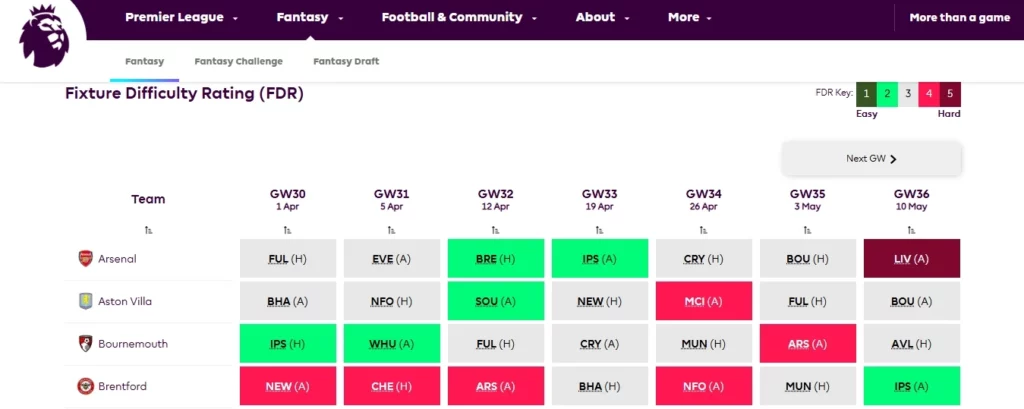Image resolution: width=1024 pixels, height=409 pixels.
Task: Sort fixtures by the GW31 column arrow
Action: pyautogui.click(x=391, y=230)
